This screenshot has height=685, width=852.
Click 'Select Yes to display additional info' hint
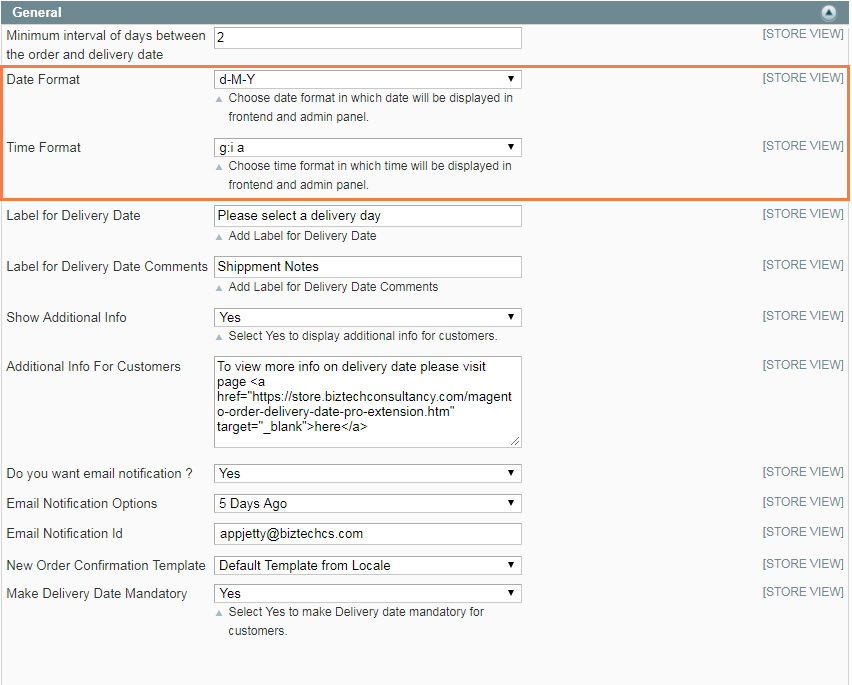363,336
